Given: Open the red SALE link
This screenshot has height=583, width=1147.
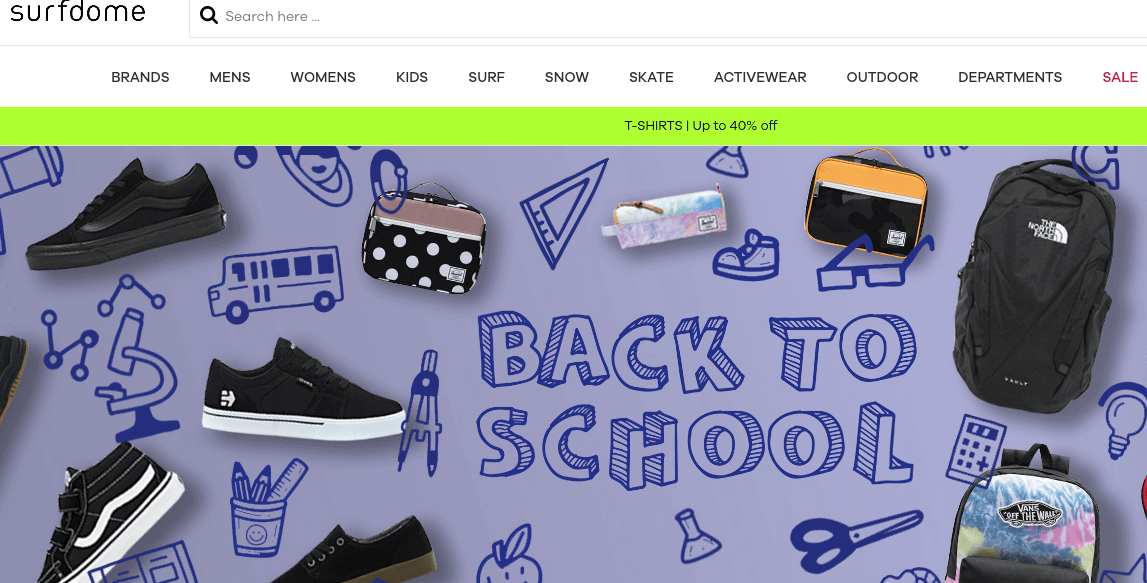Looking at the screenshot, I should (x=1120, y=77).
